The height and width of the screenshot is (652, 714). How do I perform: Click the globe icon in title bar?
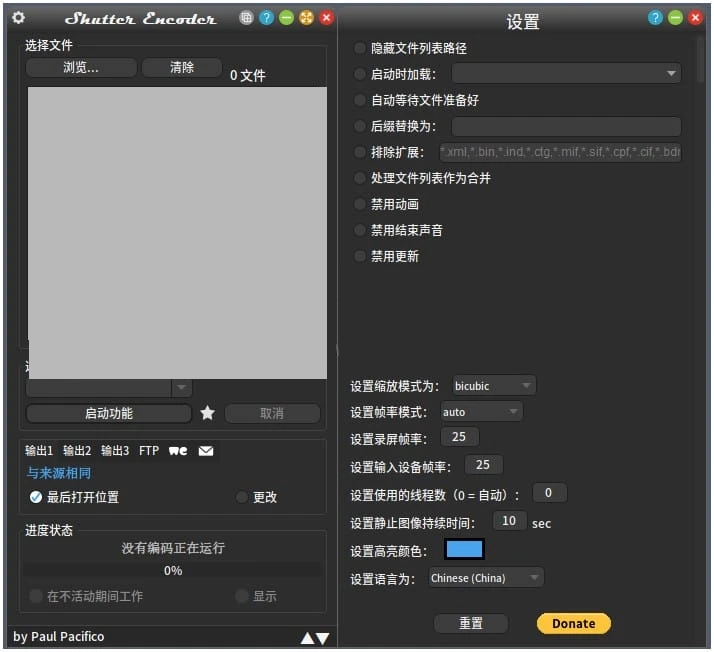(x=247, y=18)
